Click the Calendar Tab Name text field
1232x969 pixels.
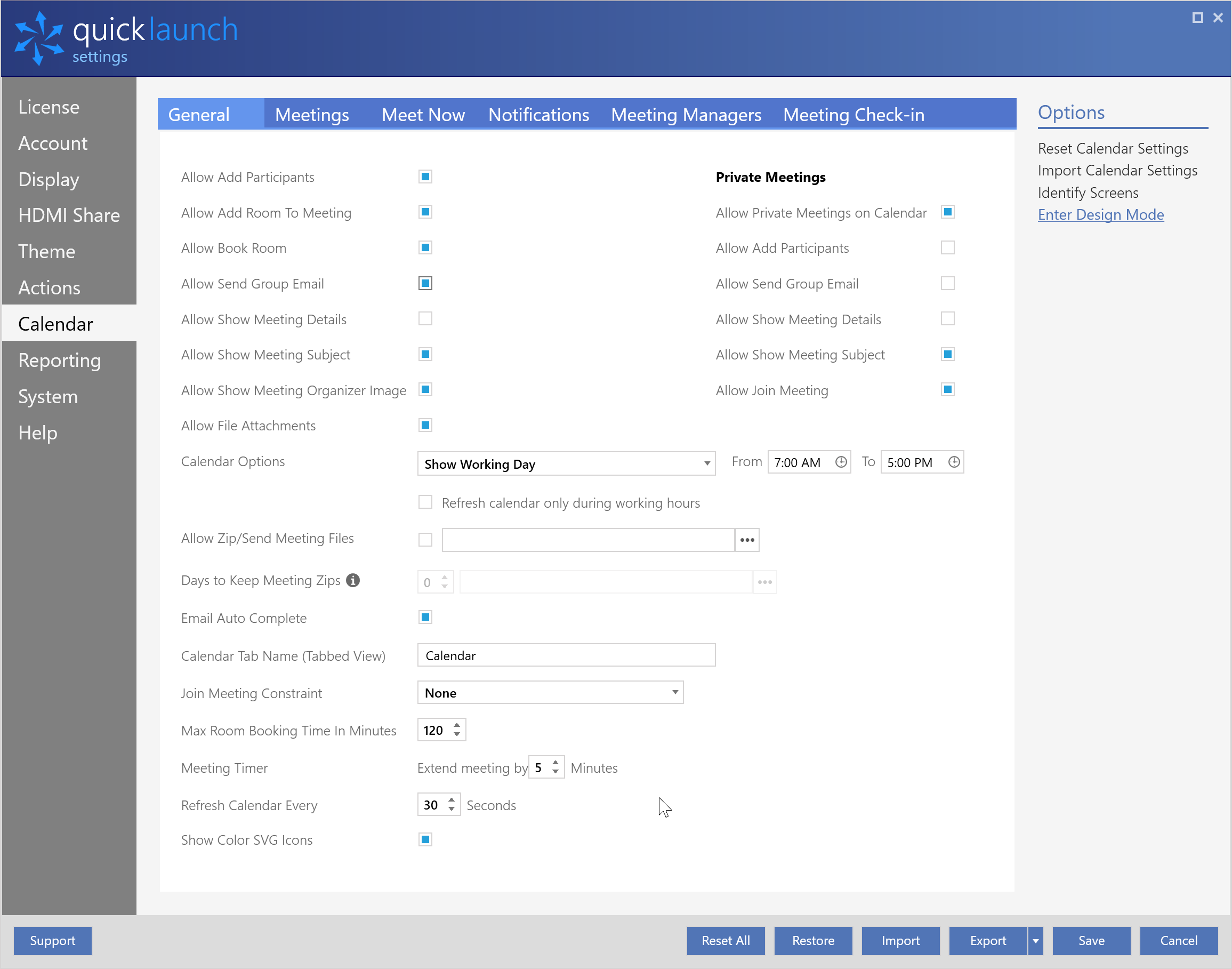(x=566, y=655)
